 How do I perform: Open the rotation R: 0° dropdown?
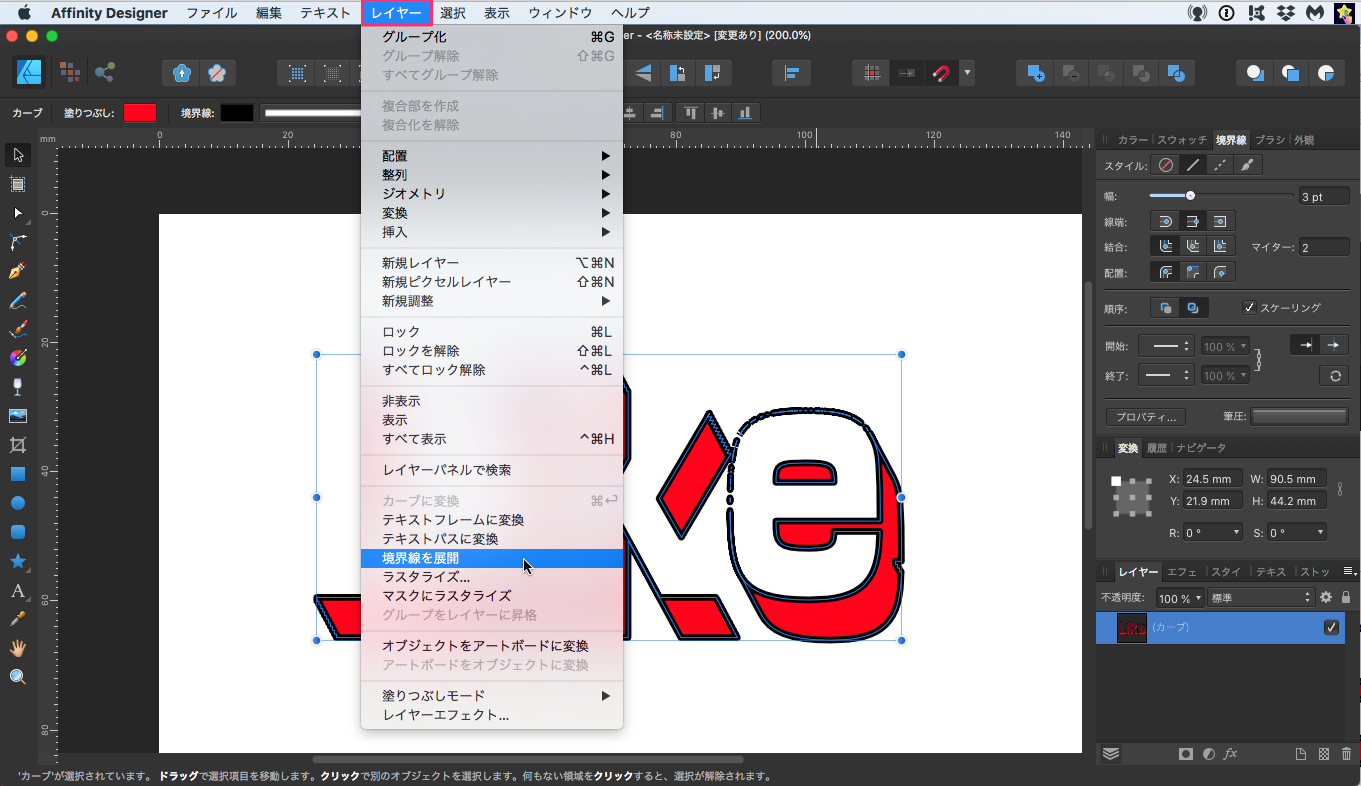coord(1213,533)
